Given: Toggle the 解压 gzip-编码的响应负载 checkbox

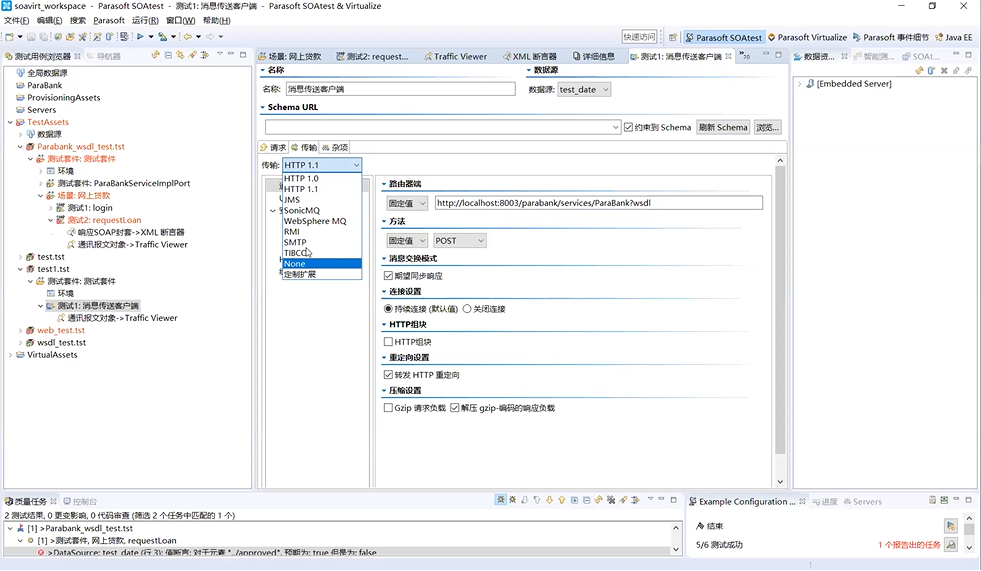Looking at the screenshot, I should point(454,408).
